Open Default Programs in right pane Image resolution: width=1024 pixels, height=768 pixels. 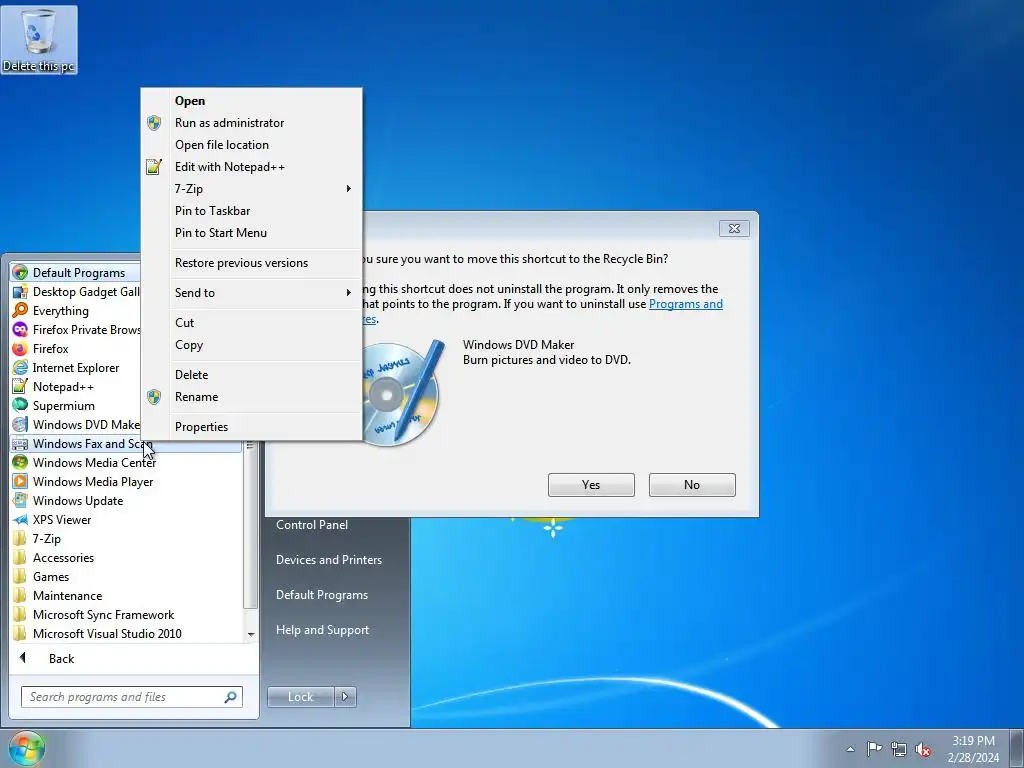pos(322,595)
